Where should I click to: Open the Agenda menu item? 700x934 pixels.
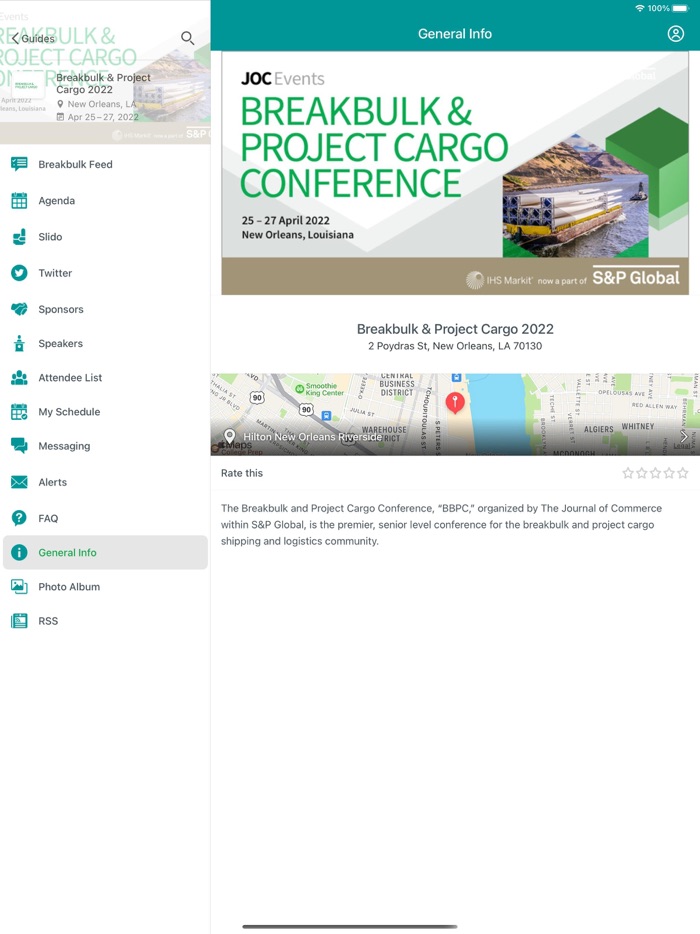coord(105,201)
